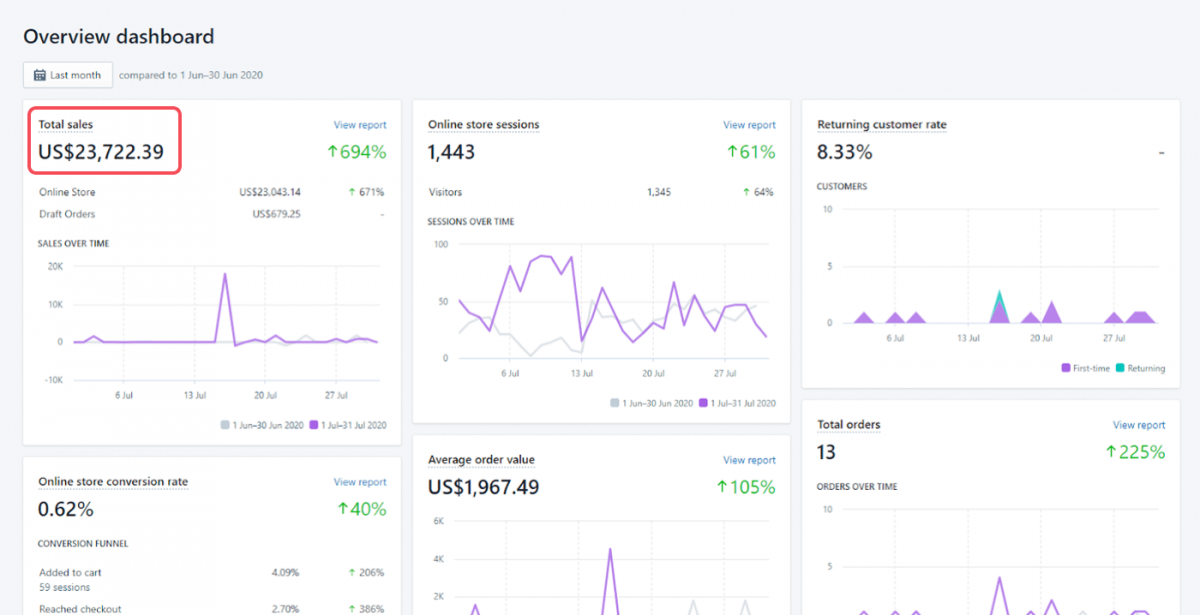1200x615 pixels.
Task: Click the 1,443 sessions count
Action: coord(451,152)
